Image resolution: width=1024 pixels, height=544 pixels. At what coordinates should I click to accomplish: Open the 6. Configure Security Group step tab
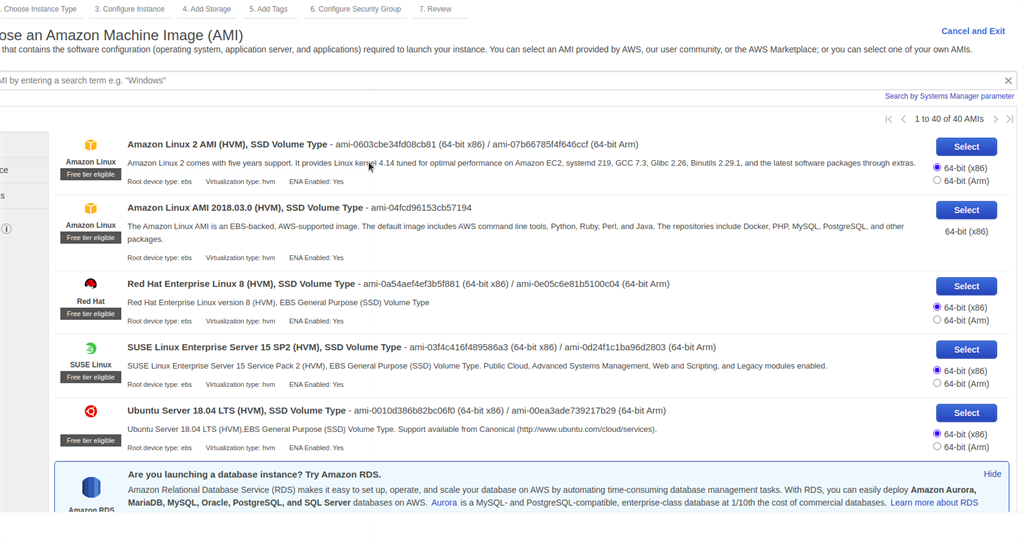tap(355, 9)
